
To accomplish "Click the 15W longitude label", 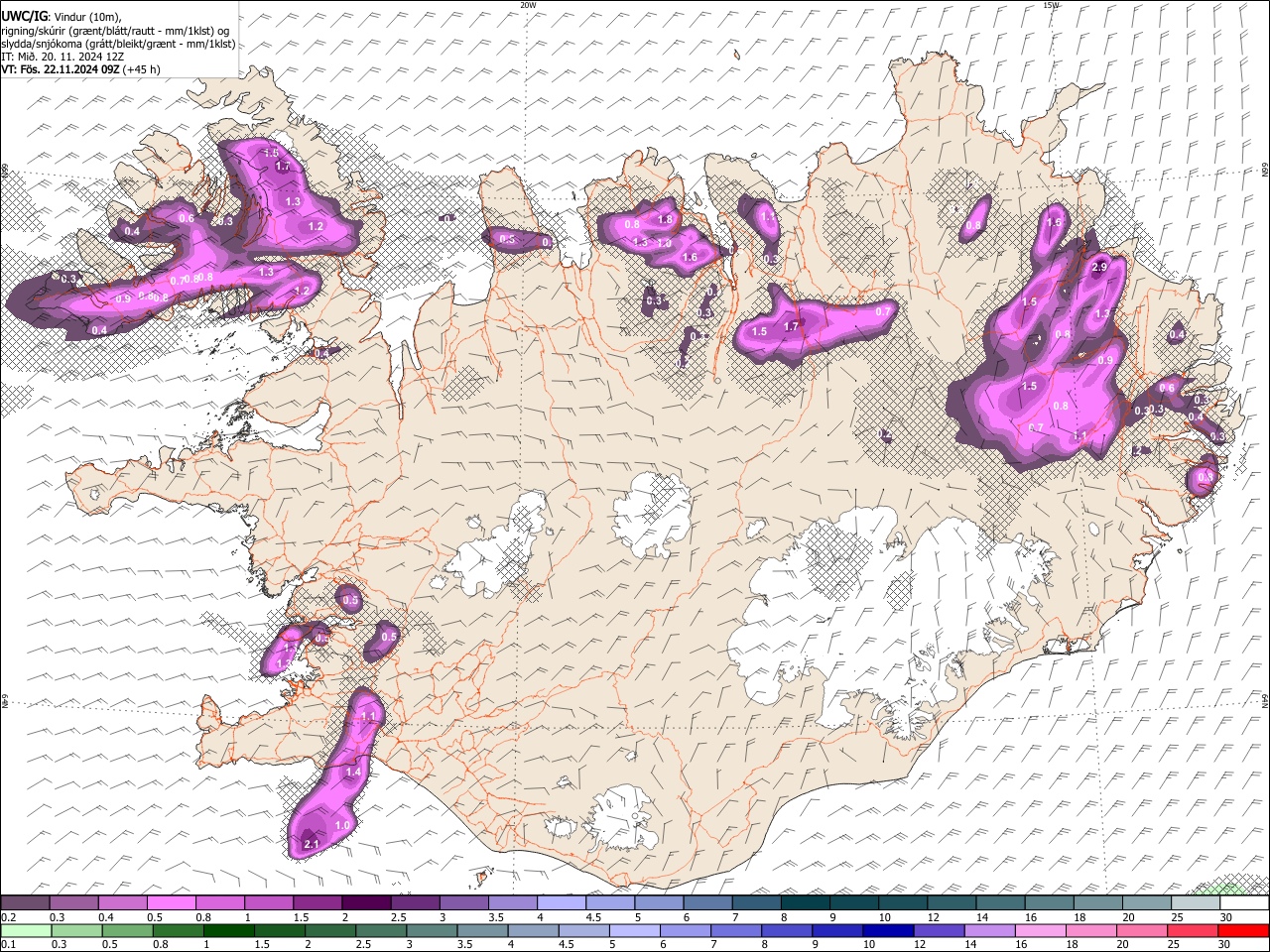I will (1051, 5).
